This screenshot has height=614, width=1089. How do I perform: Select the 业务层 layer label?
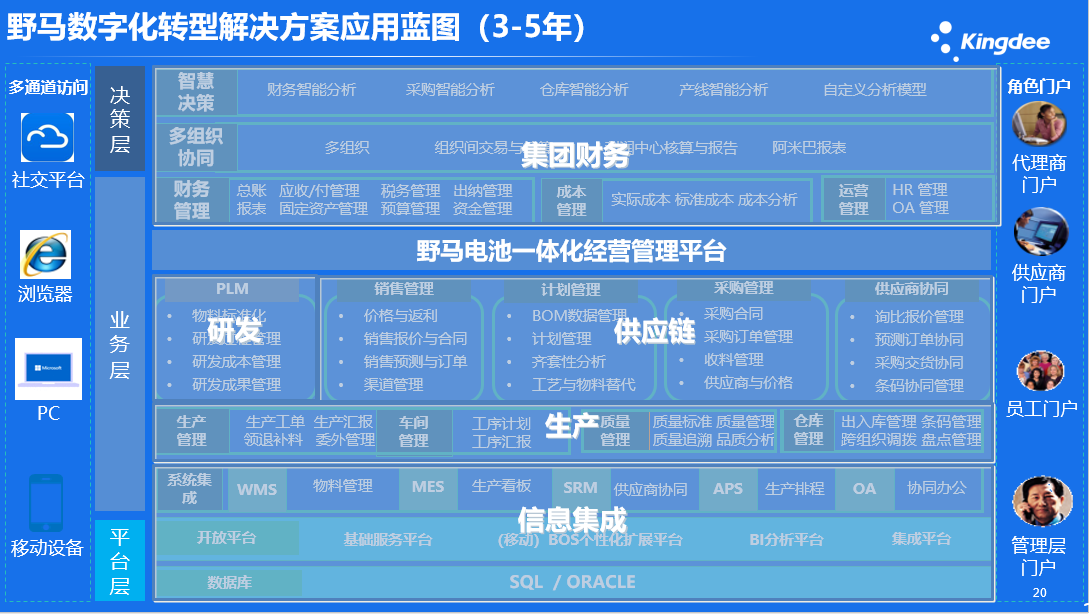[x=120, y=344]
